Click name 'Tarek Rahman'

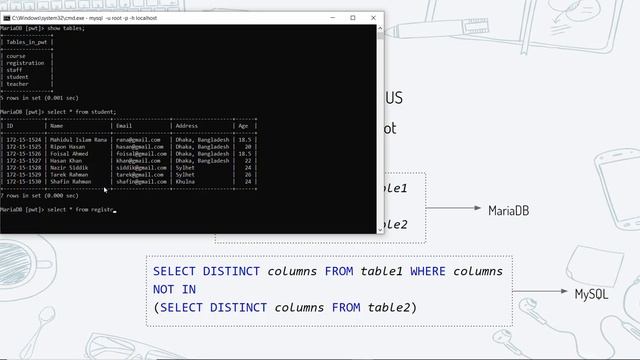pyautogui.click(x=69, y=174)
